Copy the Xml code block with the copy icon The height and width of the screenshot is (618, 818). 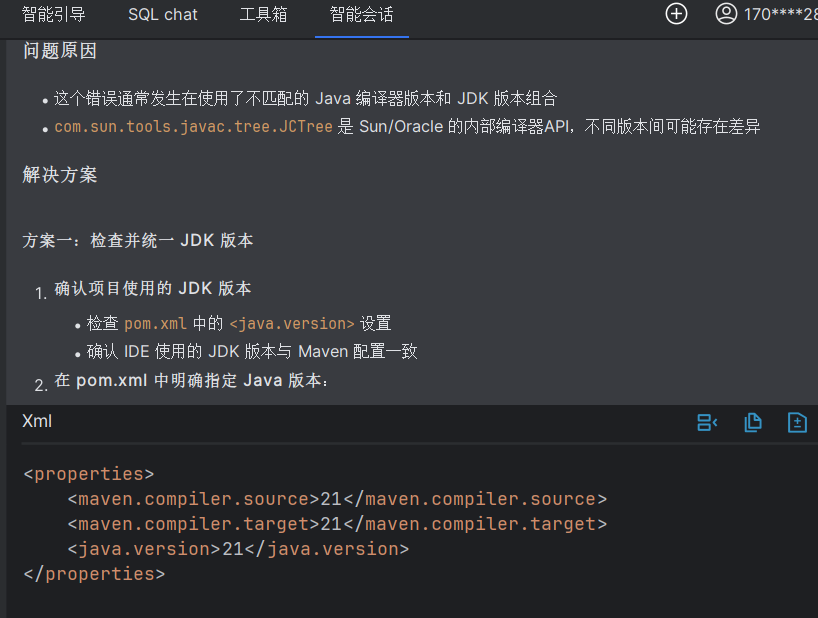point(753,423)
